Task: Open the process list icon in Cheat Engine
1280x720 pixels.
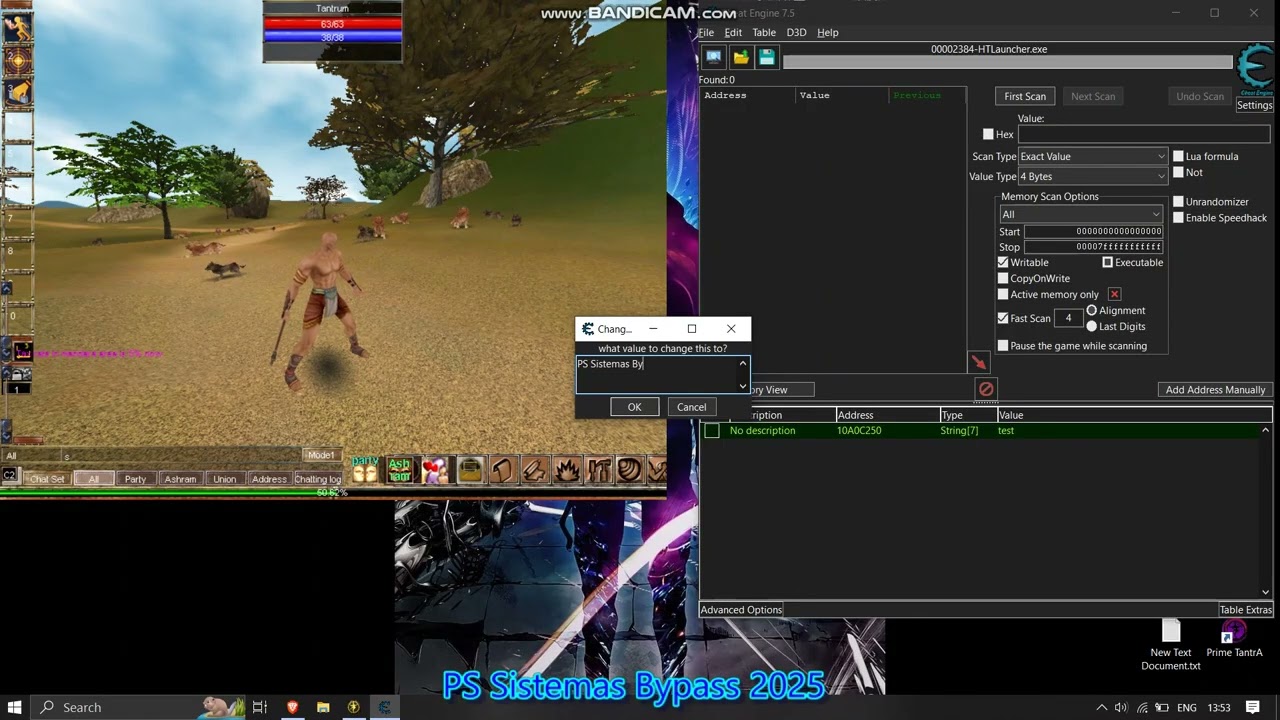Action: [713, 58]
